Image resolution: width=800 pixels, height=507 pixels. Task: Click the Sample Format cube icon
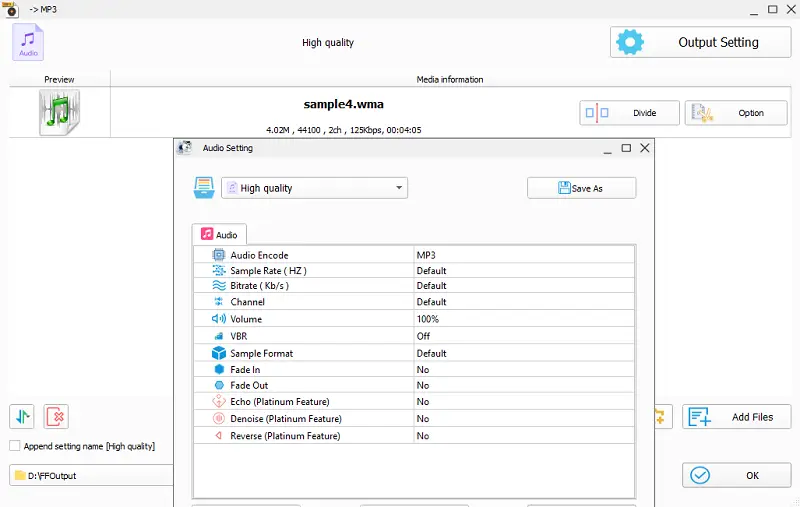tap(219, 353)
